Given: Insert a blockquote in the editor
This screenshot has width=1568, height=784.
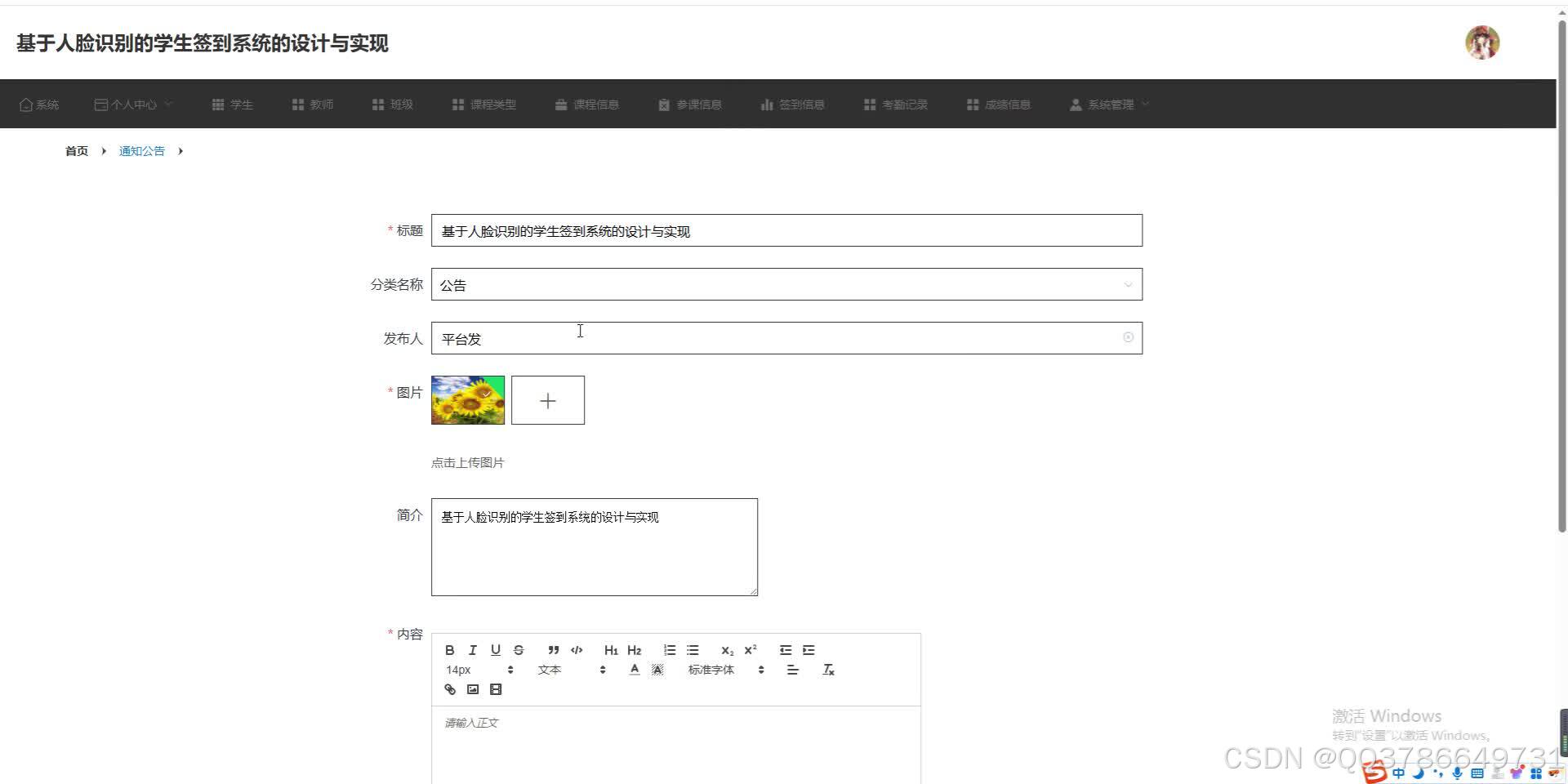Looking at the screenshot, I should [553, 650].
